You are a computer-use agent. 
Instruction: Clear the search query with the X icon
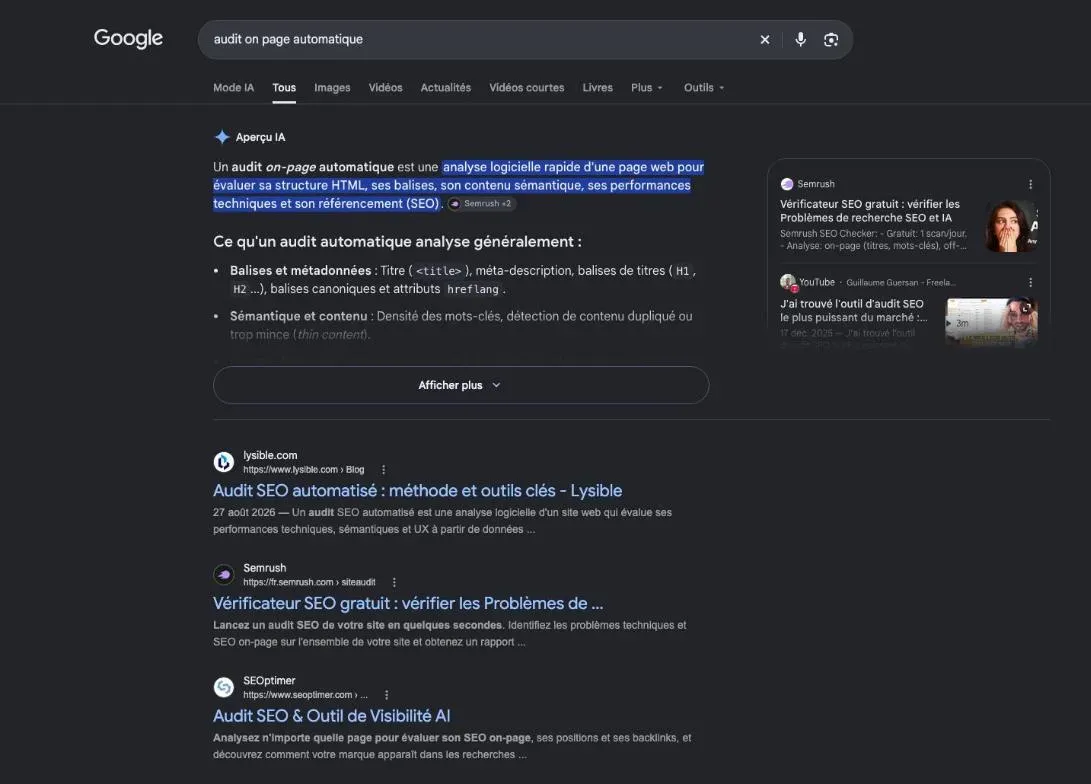click(x=765, y=40)
